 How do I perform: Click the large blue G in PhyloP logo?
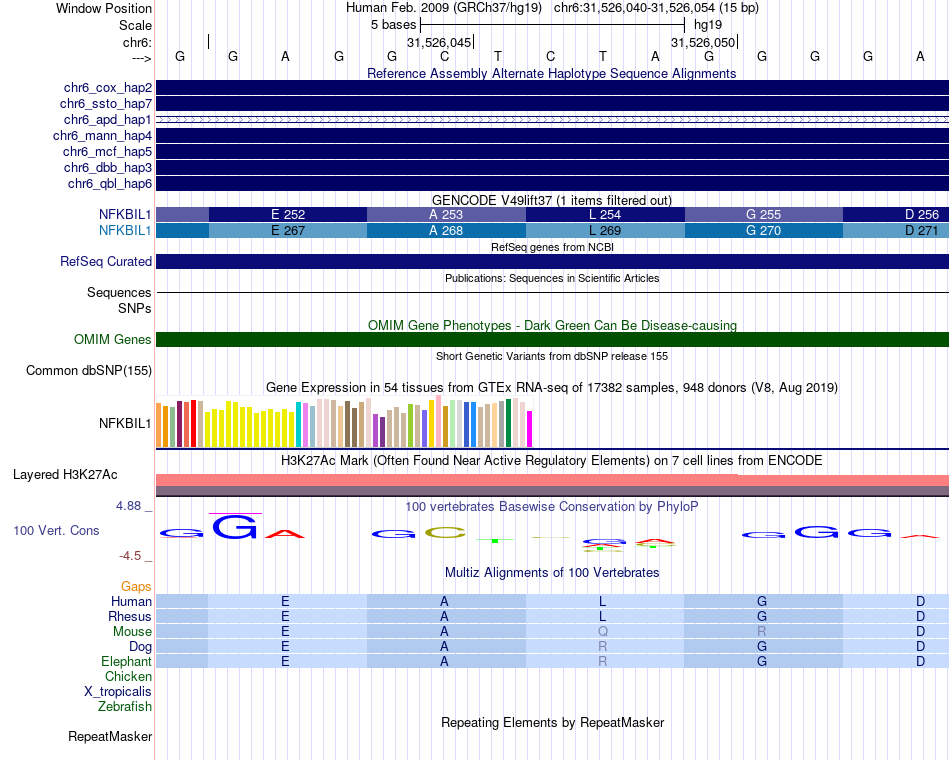235,527
